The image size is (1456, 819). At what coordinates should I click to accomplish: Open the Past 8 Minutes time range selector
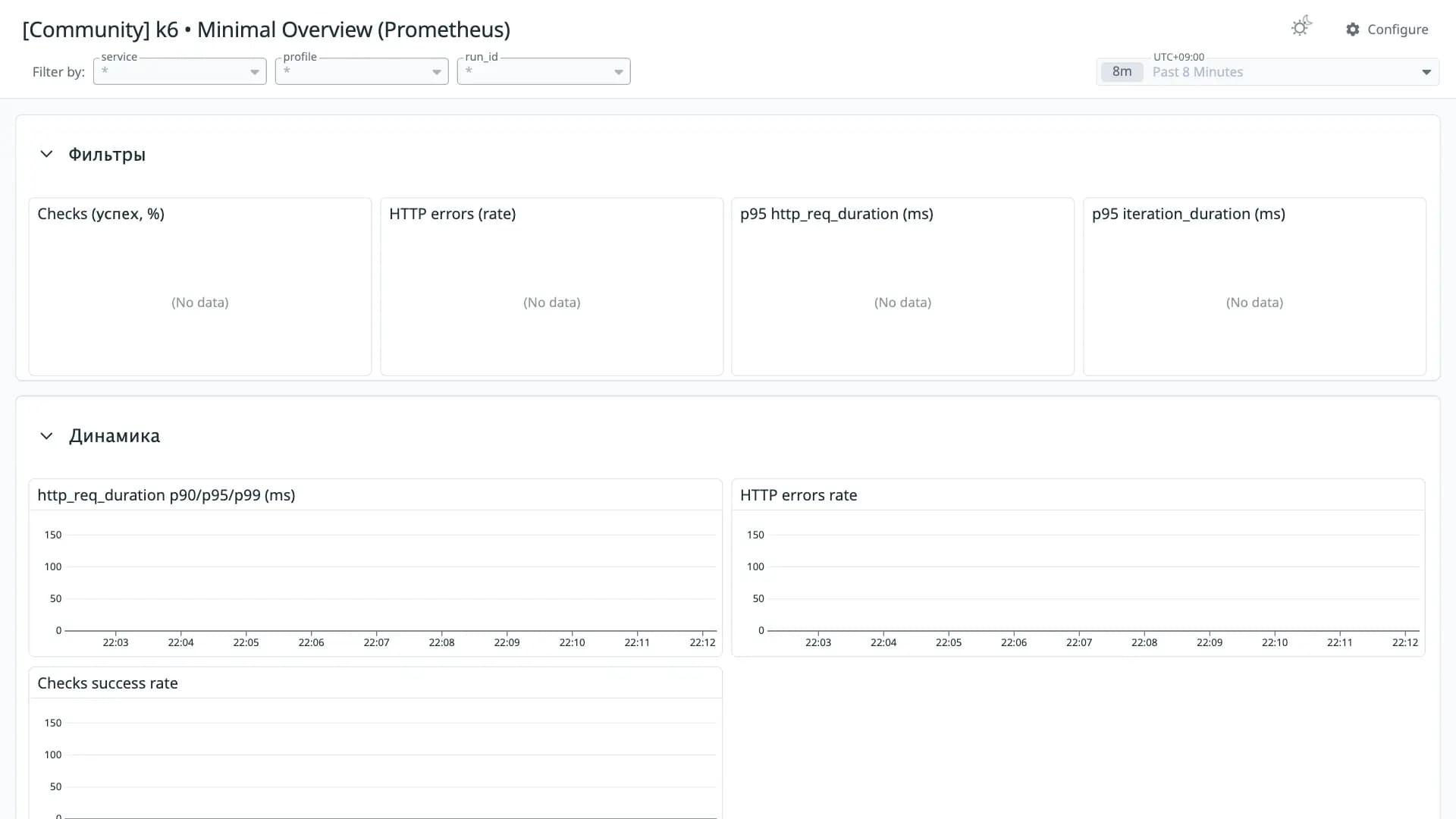click(x=1268, y=72)
